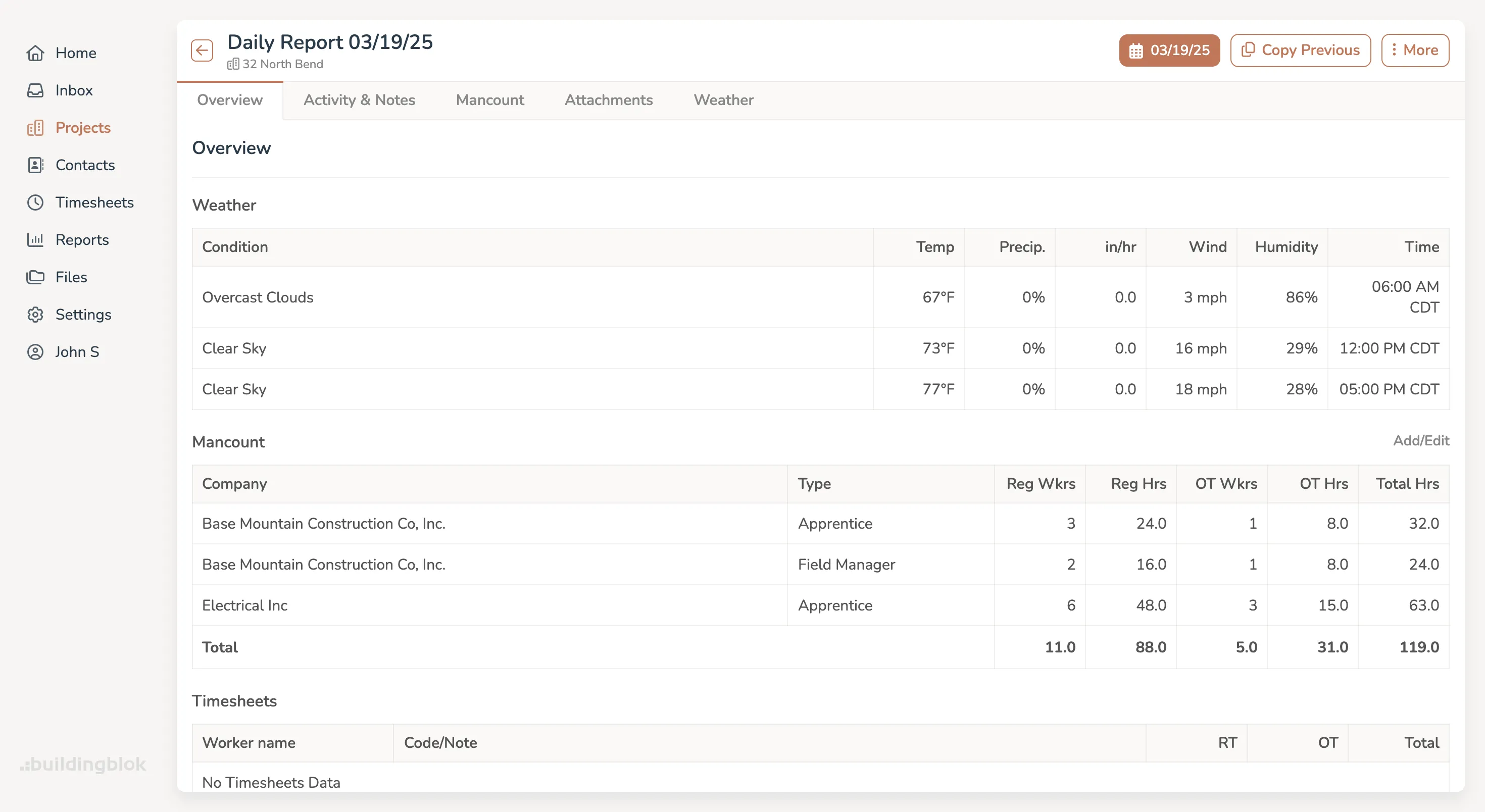Viewport: 1485px width, 812px height.
Task: Switch to the Mancount tab
Action: [x=489, y=99]
